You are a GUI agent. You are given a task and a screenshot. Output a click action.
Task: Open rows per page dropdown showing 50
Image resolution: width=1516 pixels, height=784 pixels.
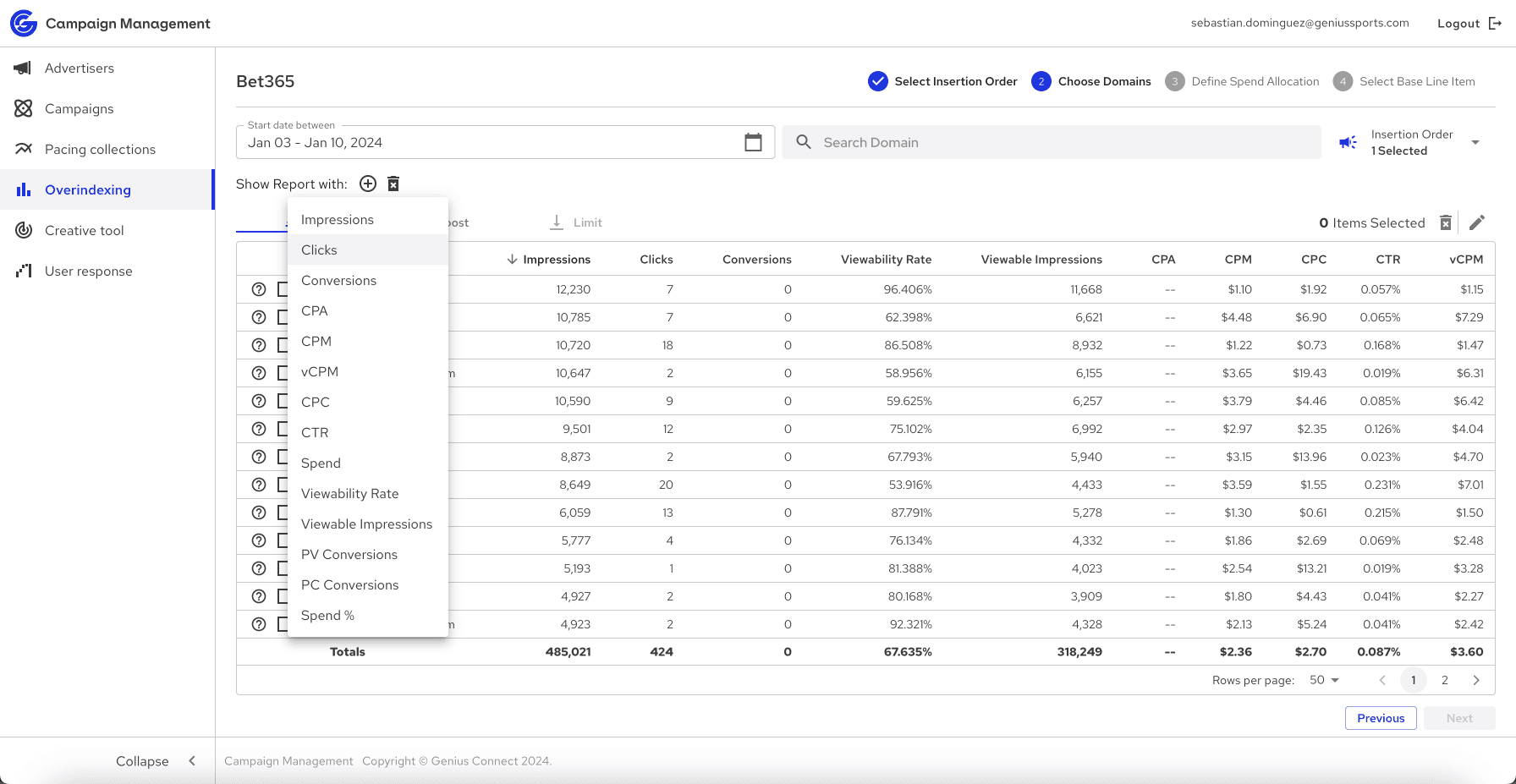pyautogui.click(x=1325, y=680)
